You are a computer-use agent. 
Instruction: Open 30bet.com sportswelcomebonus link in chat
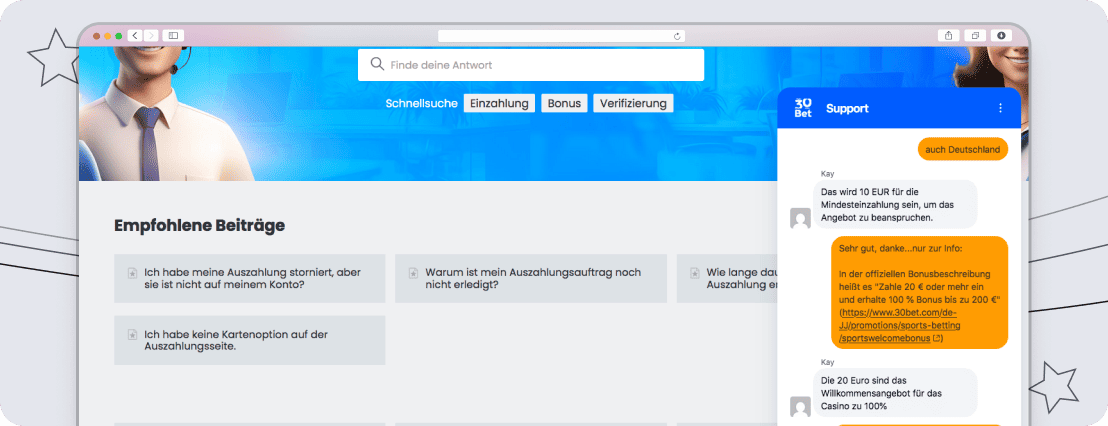pyautogui.click(x=890, y=325)
